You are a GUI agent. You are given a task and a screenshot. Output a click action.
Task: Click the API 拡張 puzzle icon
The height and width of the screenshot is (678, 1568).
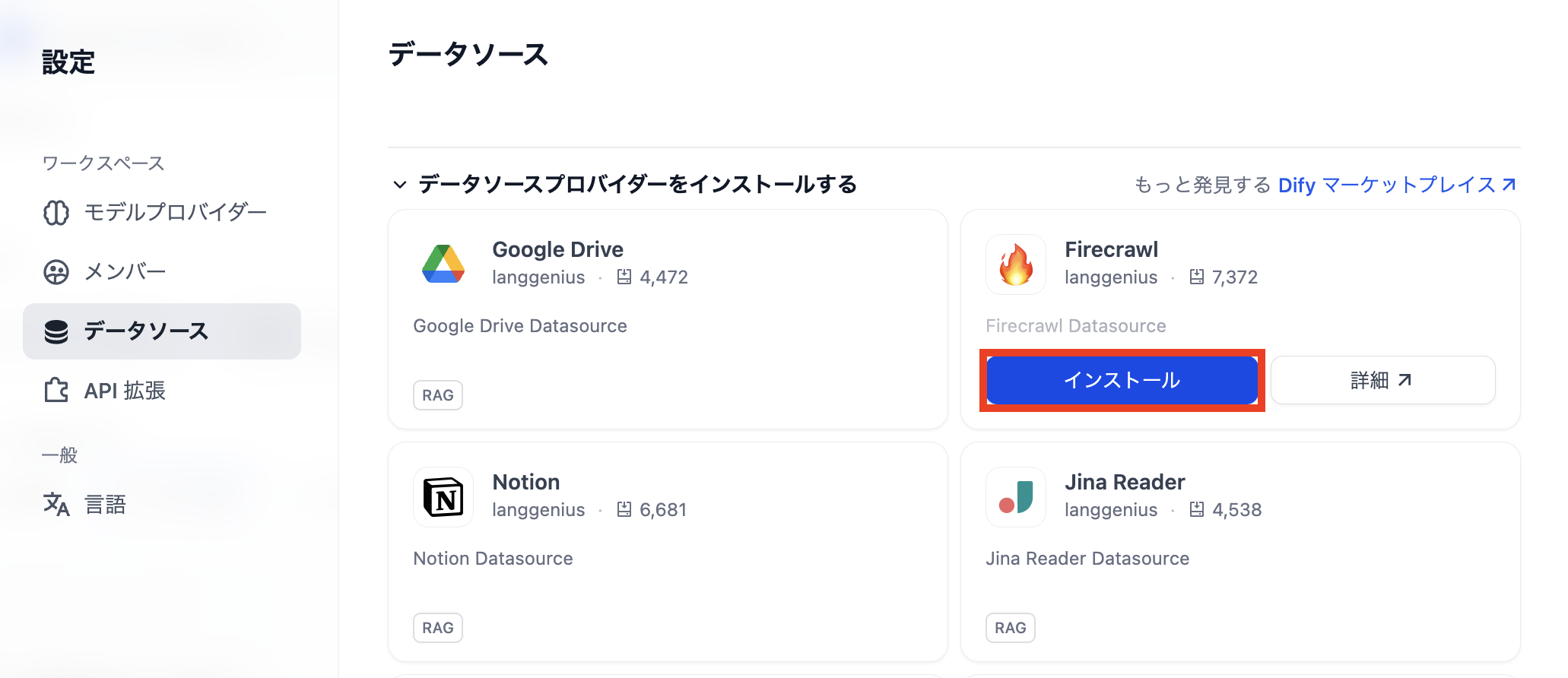point(56,391)
